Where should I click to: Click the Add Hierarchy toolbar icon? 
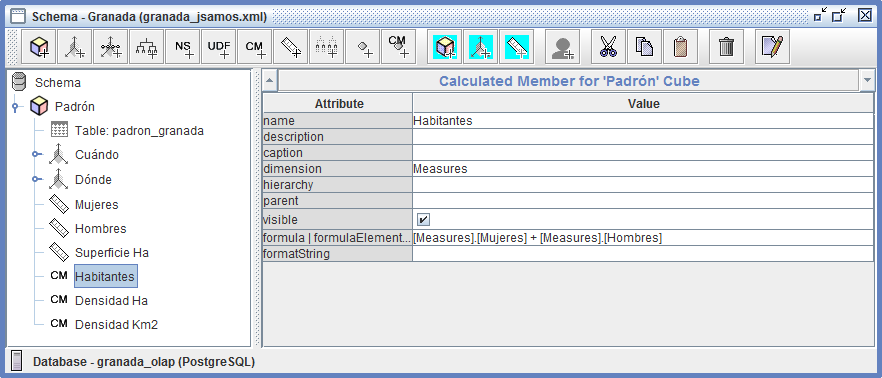pos(147,46)
